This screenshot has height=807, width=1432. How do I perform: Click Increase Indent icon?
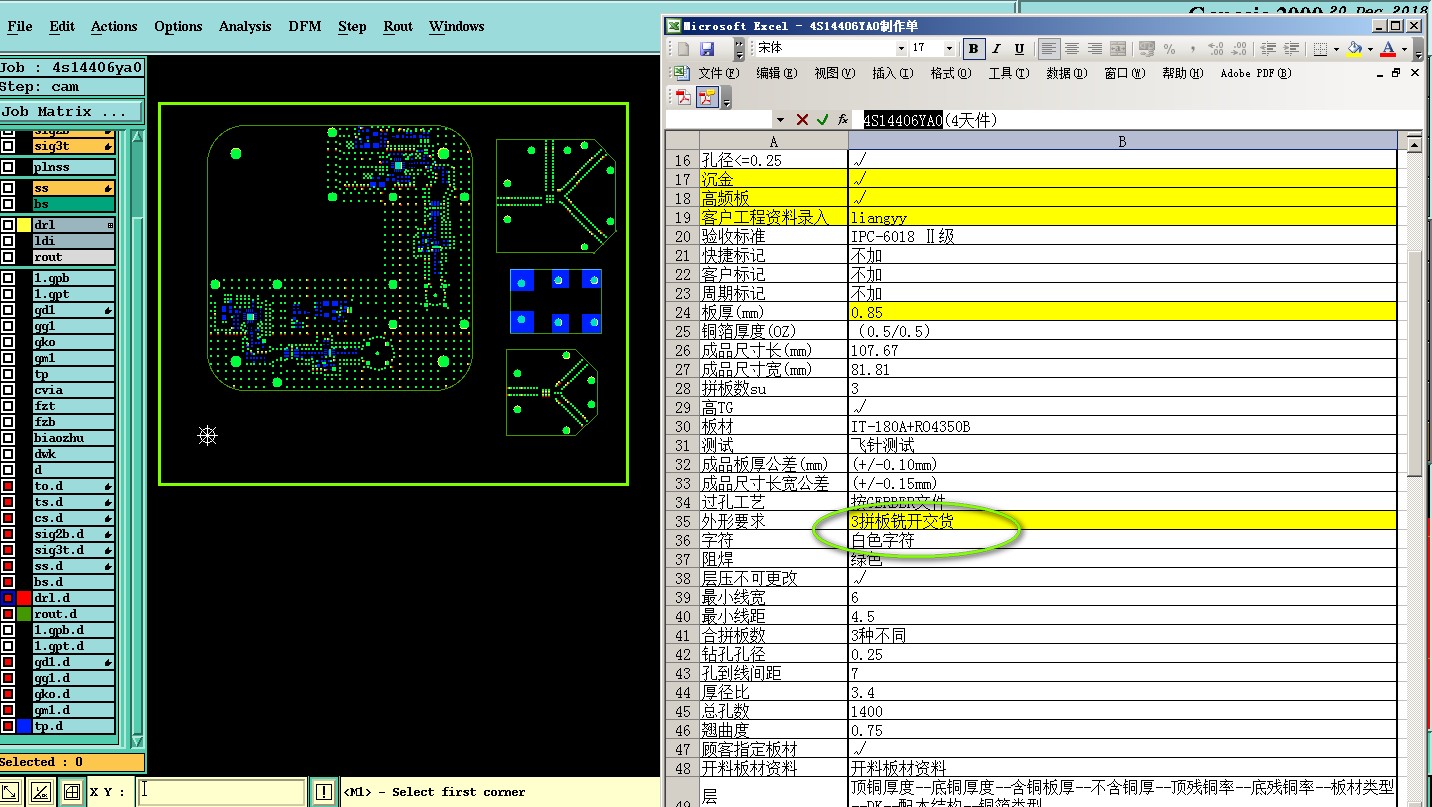tap(1291, 49)
